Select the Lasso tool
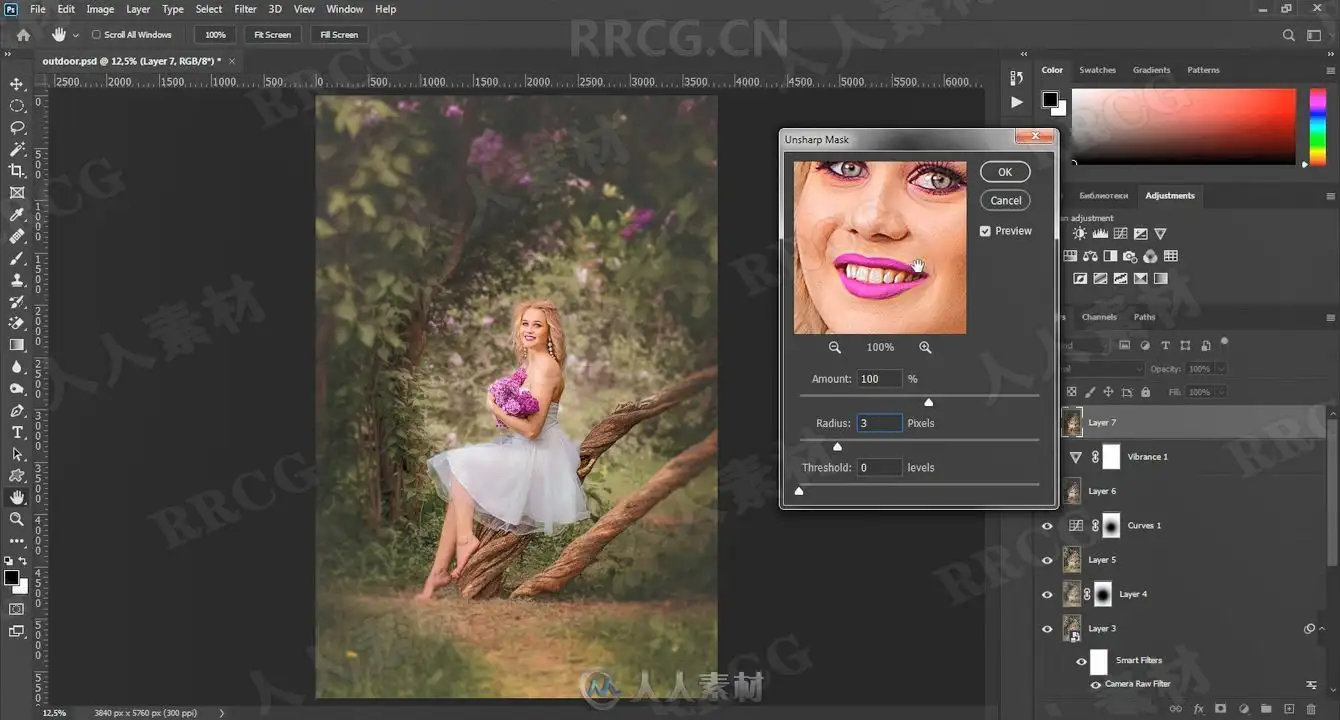The height and width of the screenshot is (720, 1340). tap(17, 128)
